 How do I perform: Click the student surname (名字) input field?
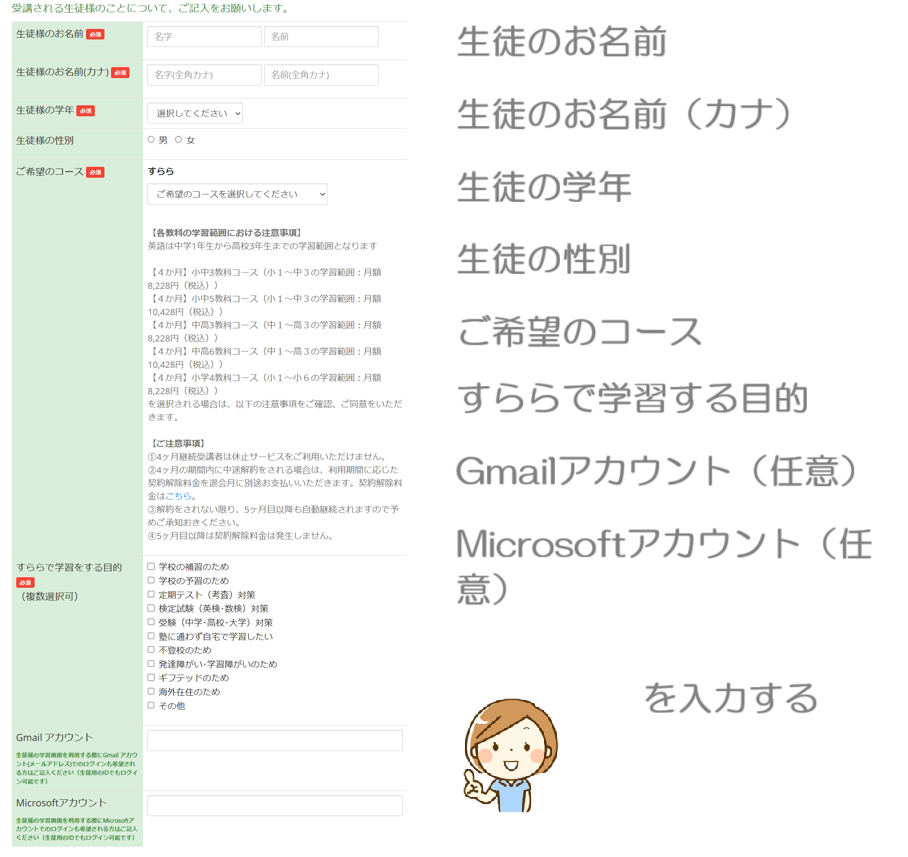pyautogui.click(x=204, y=37)
